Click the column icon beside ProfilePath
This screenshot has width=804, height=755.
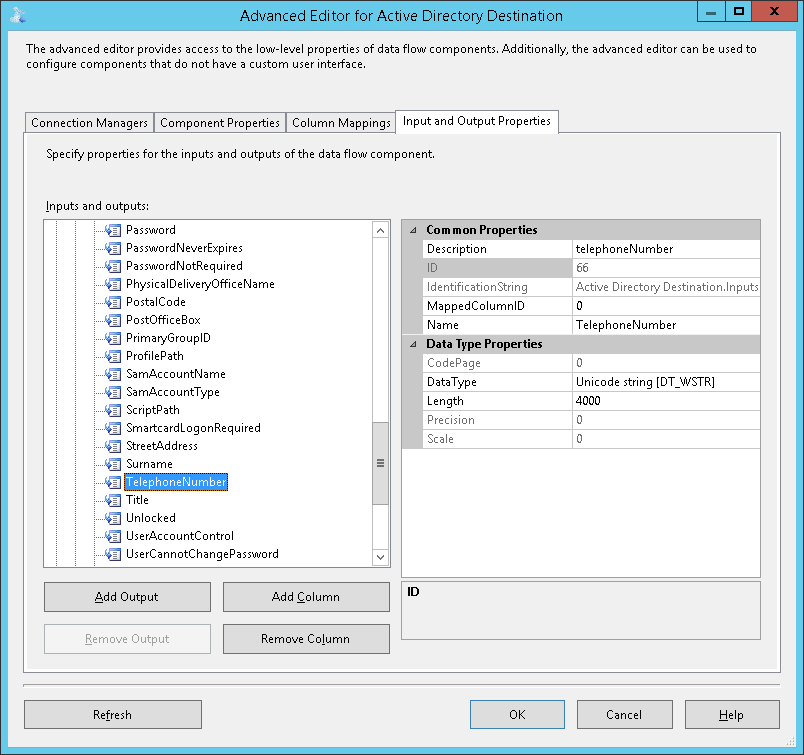point(113,355)
